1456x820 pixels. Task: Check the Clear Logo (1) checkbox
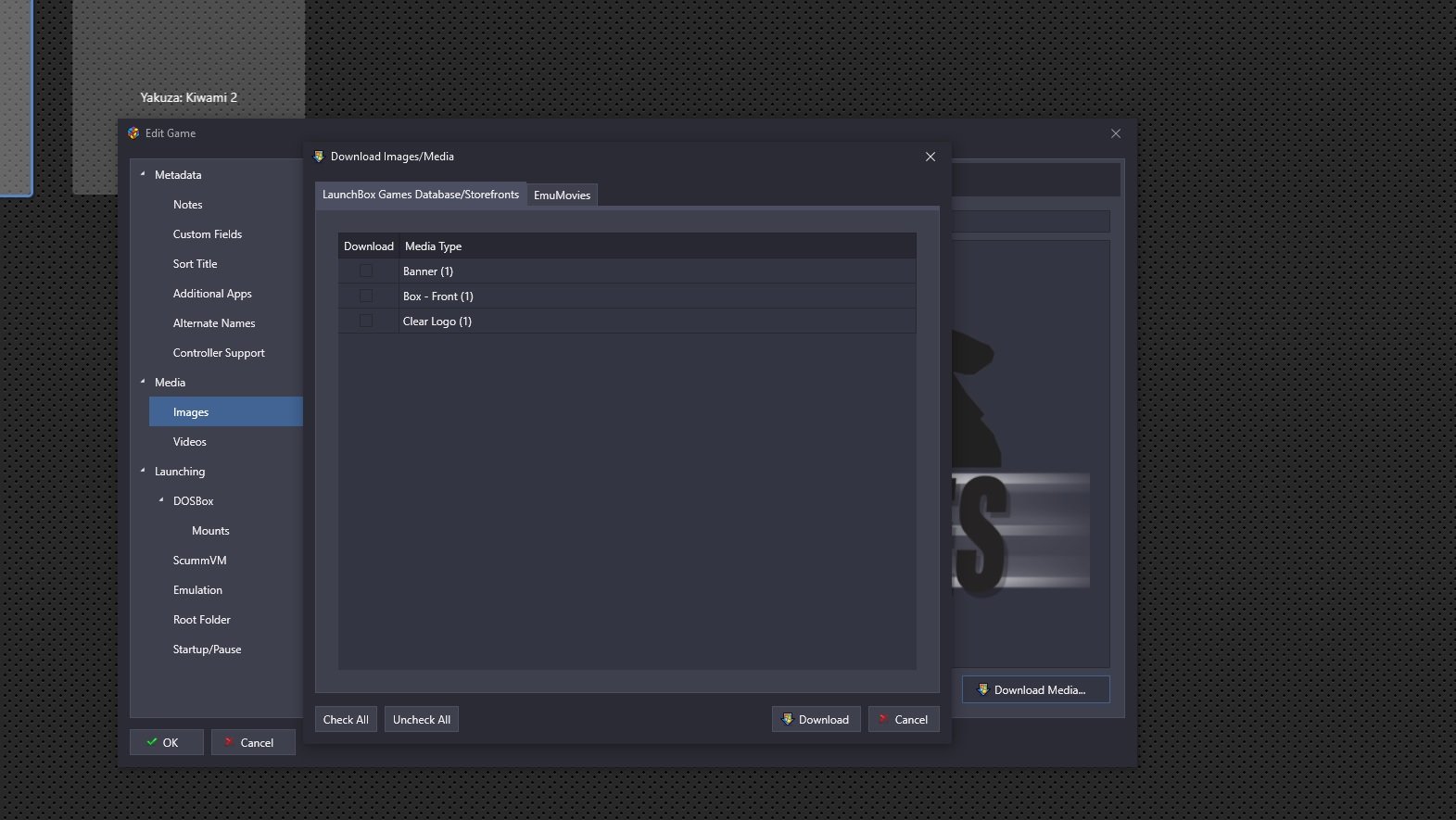coord(366,321)
